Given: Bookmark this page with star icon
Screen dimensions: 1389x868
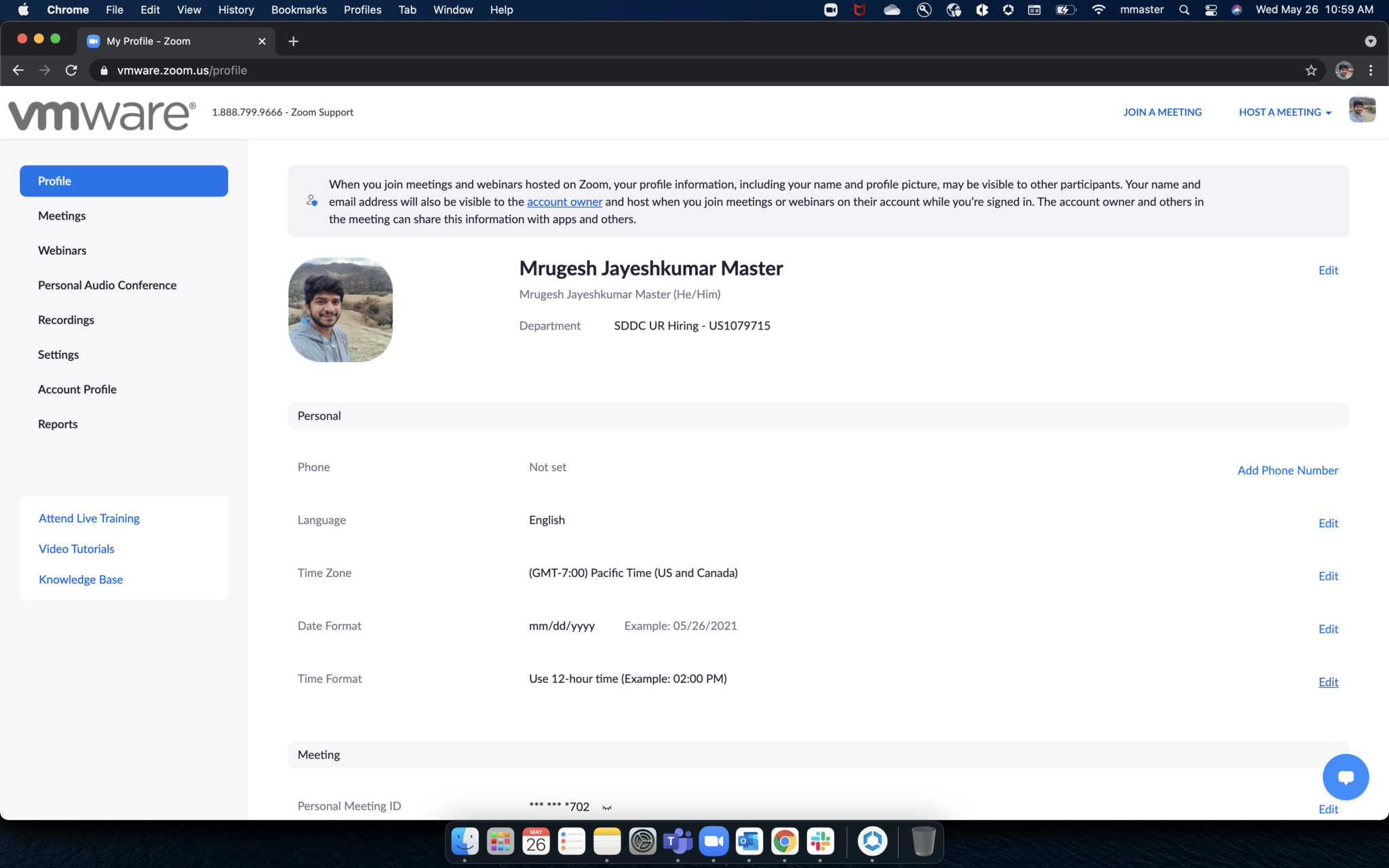Looking at the screenshot, I should pyautogui.click(x=1311, y=71).
